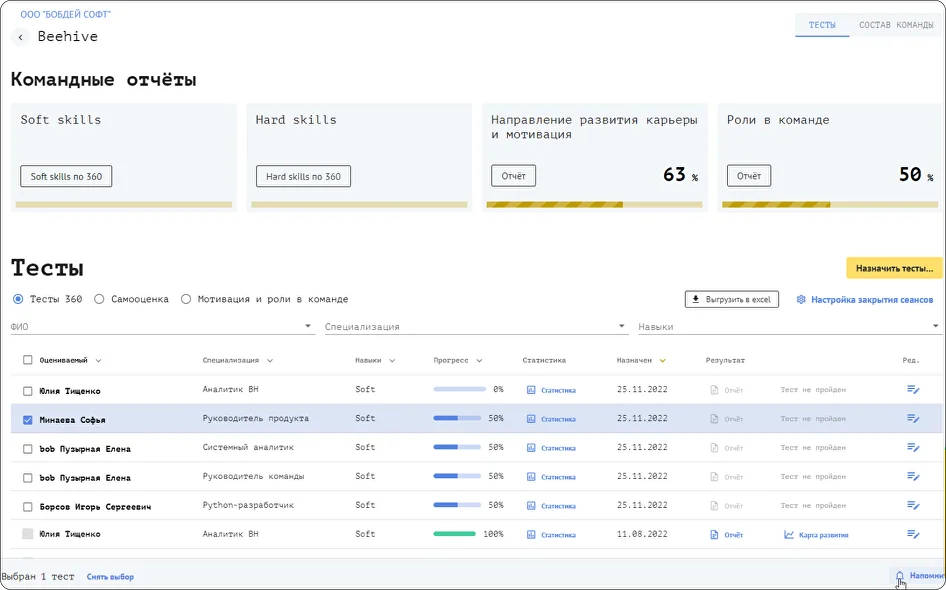Select the Тесты tab

pyautogui.click(x=822, y=25)
